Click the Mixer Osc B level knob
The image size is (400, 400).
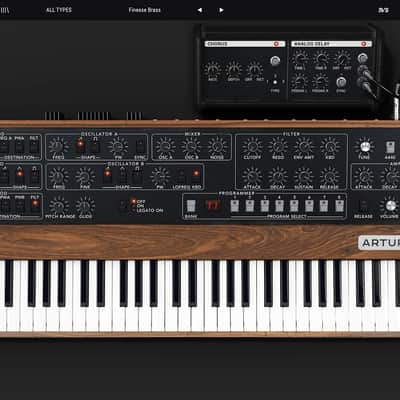click(x=191, y=146)
